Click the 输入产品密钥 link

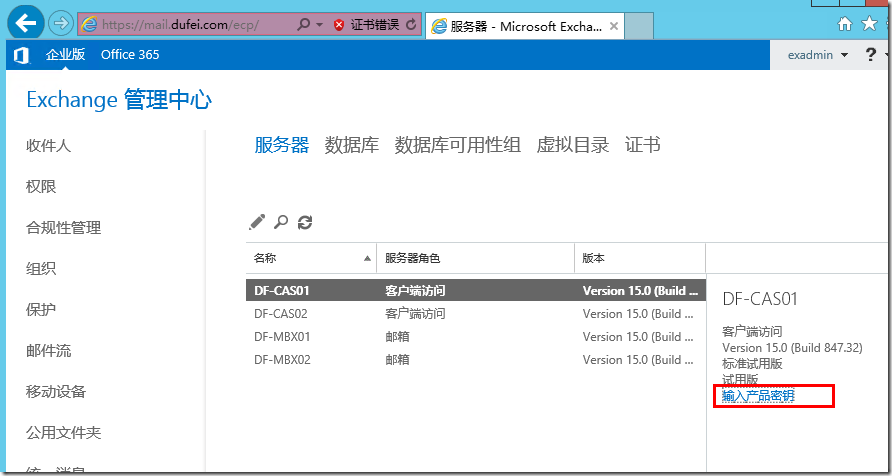(x=758, y=396)
